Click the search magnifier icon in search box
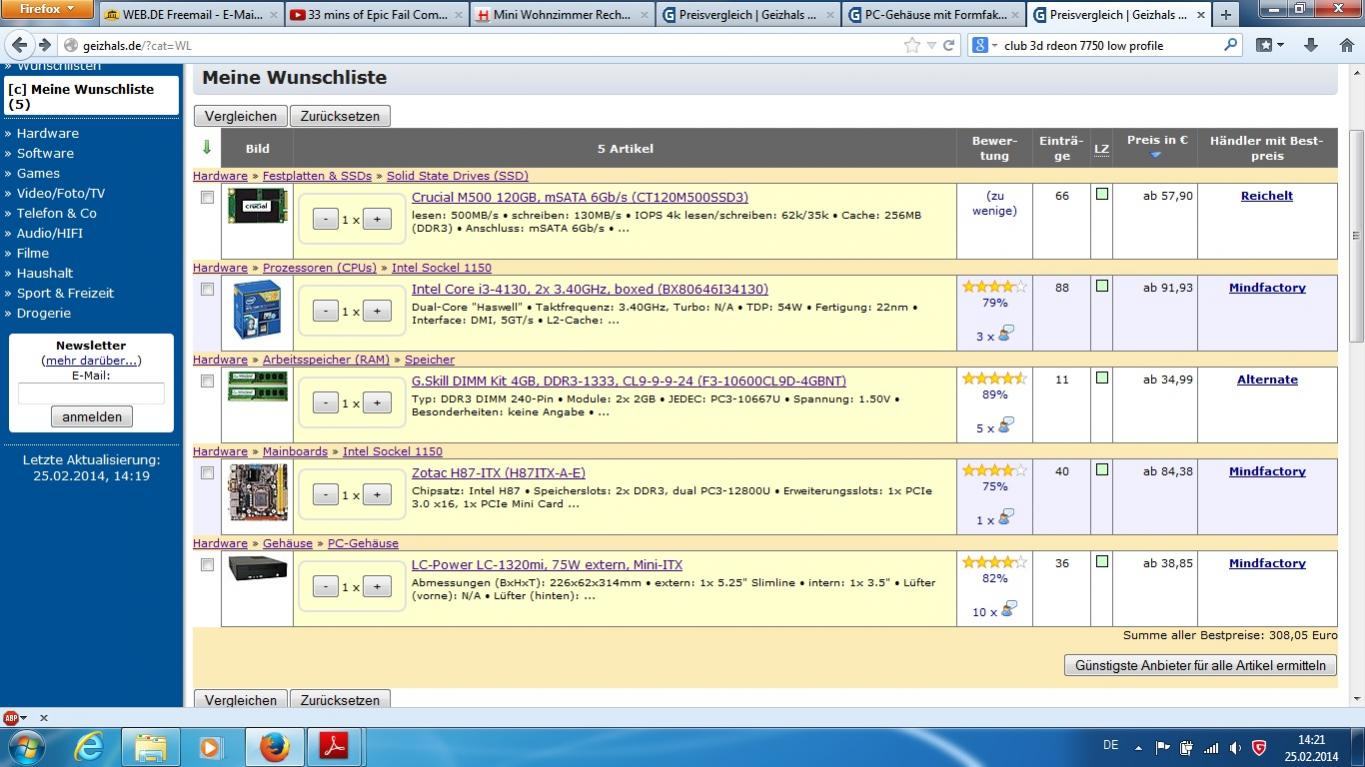The image size is (1365, 767). pos(1231,45)
